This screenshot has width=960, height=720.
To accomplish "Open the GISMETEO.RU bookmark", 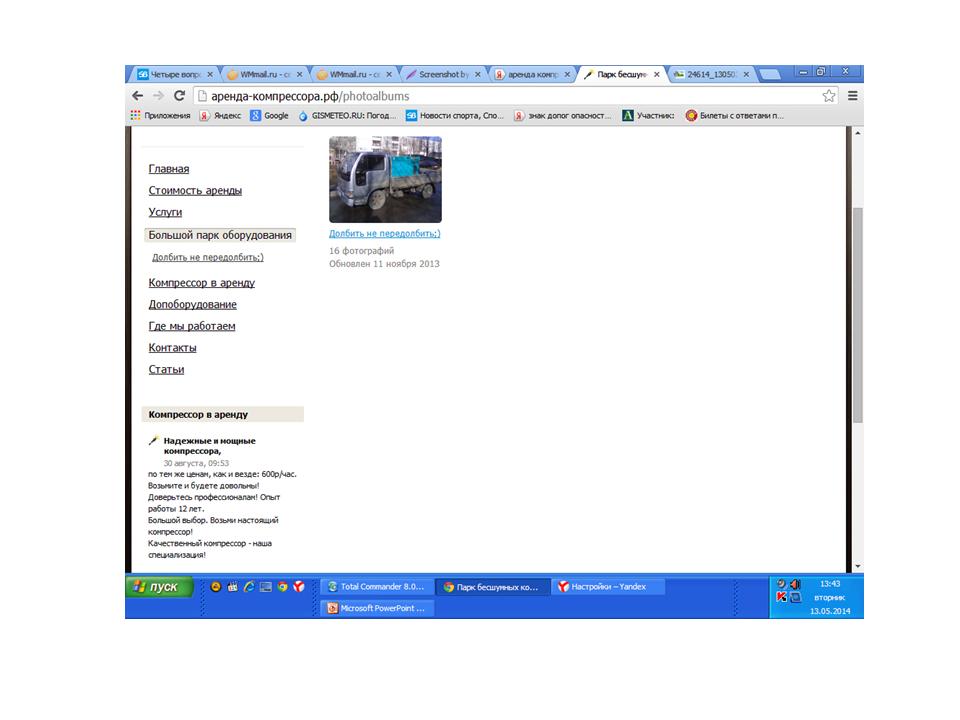I will 347,115.
